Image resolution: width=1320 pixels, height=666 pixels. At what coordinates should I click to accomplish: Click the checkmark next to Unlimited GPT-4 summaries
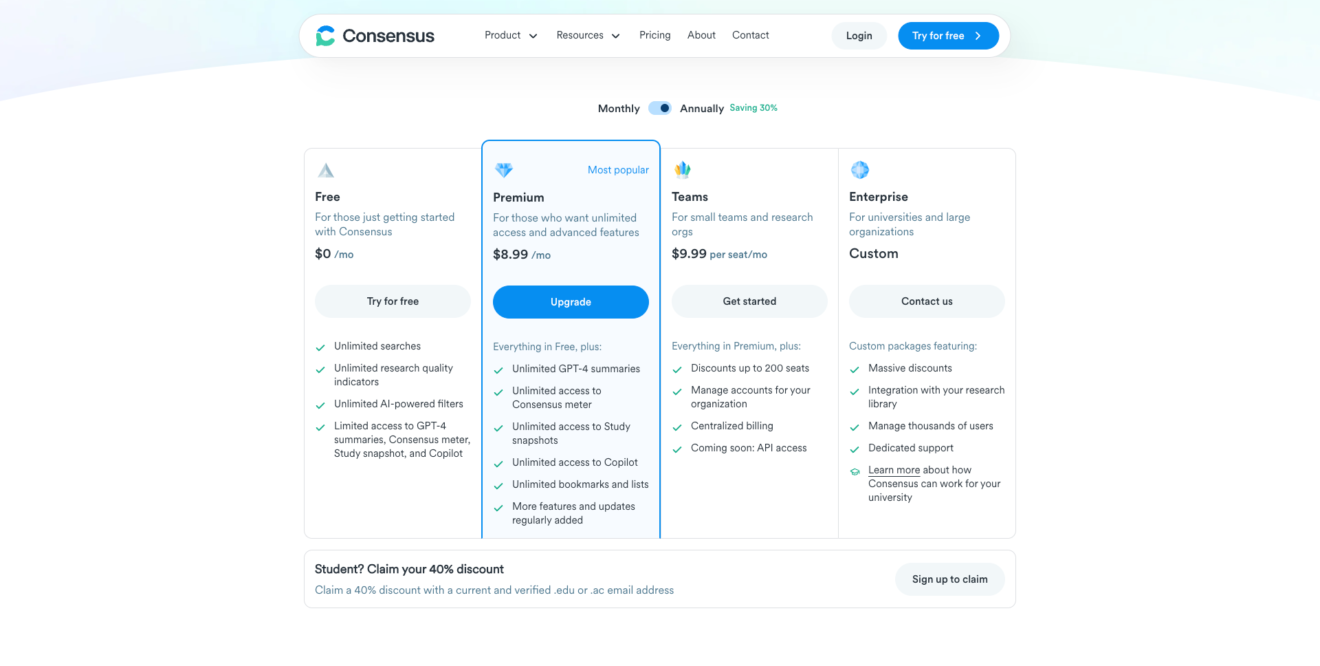(498, 369)
